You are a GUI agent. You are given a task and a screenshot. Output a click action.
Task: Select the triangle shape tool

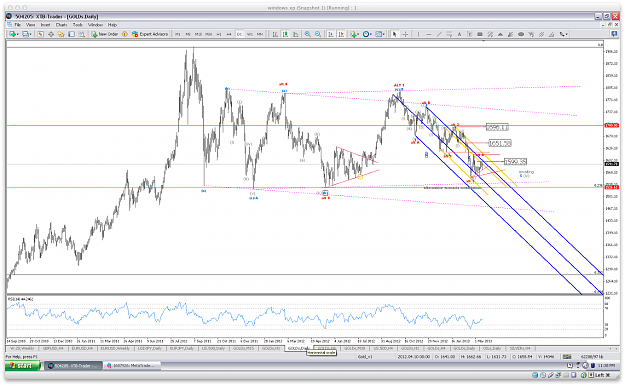(500, 34)
